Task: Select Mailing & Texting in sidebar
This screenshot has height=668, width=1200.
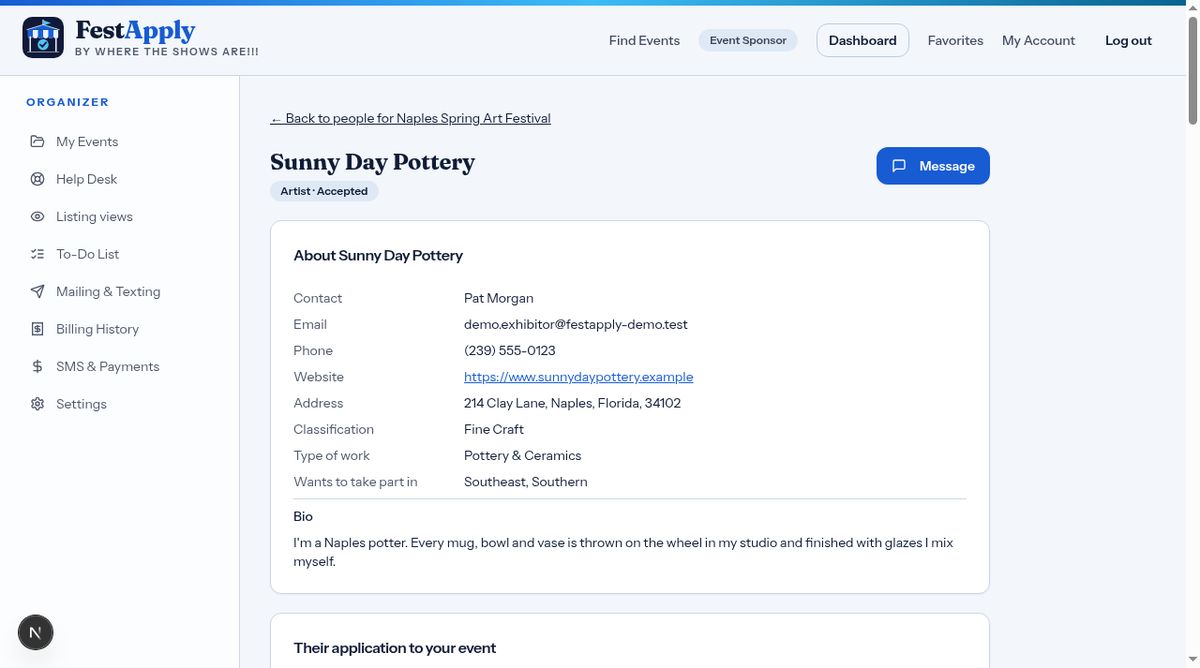Action: pos(108,291)
